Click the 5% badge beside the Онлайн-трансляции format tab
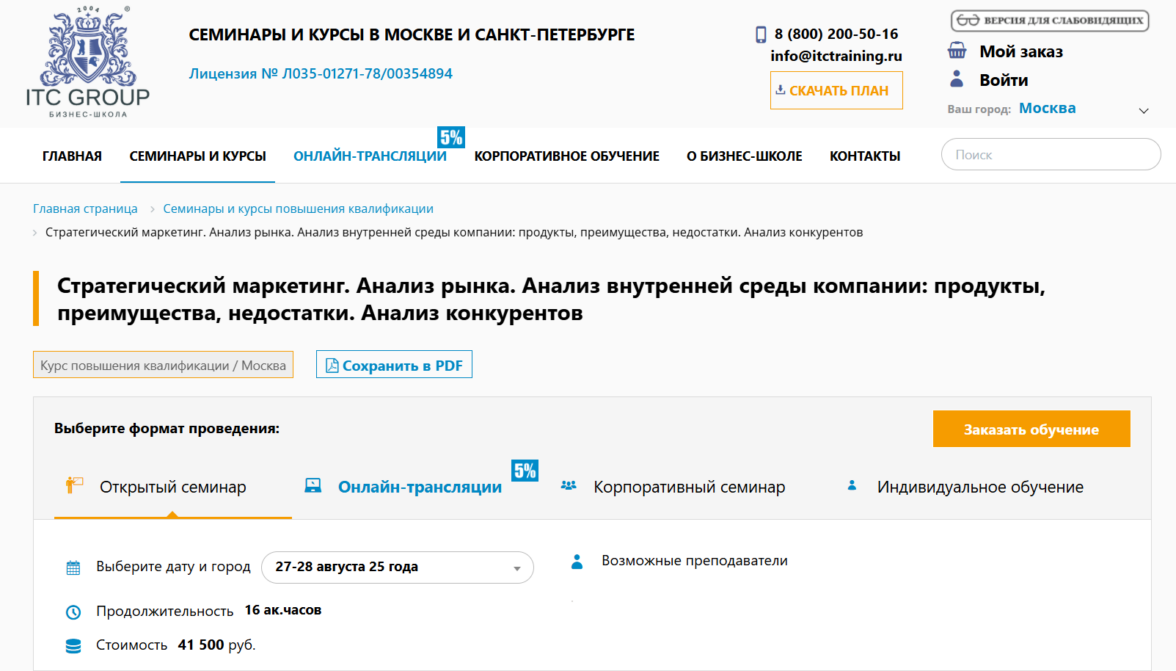The height and width of the screenshot is (671, 1176). (x=524, y=471)
